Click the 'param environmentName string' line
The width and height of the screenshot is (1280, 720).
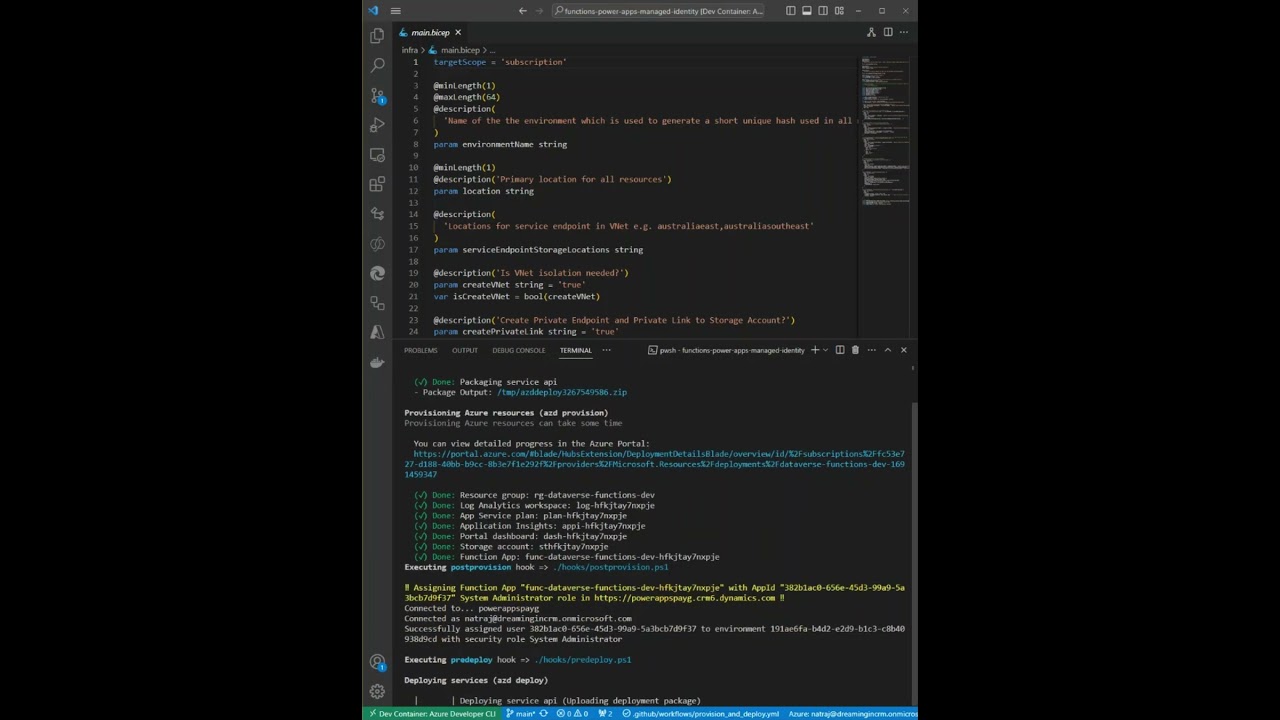tap(500, 144)
